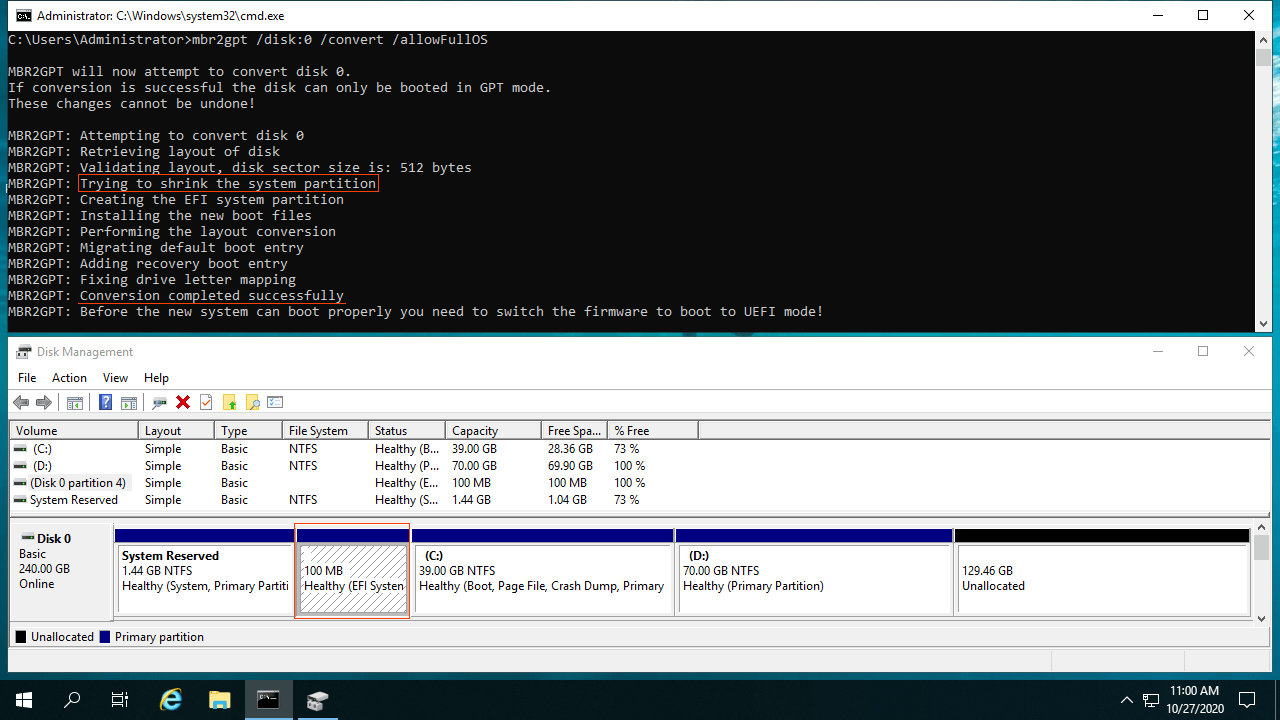Image resolution: width=1280 pixels, height=720 pixels.
Task: Sort the list by Capacity column
Action: tap(475, 431)
